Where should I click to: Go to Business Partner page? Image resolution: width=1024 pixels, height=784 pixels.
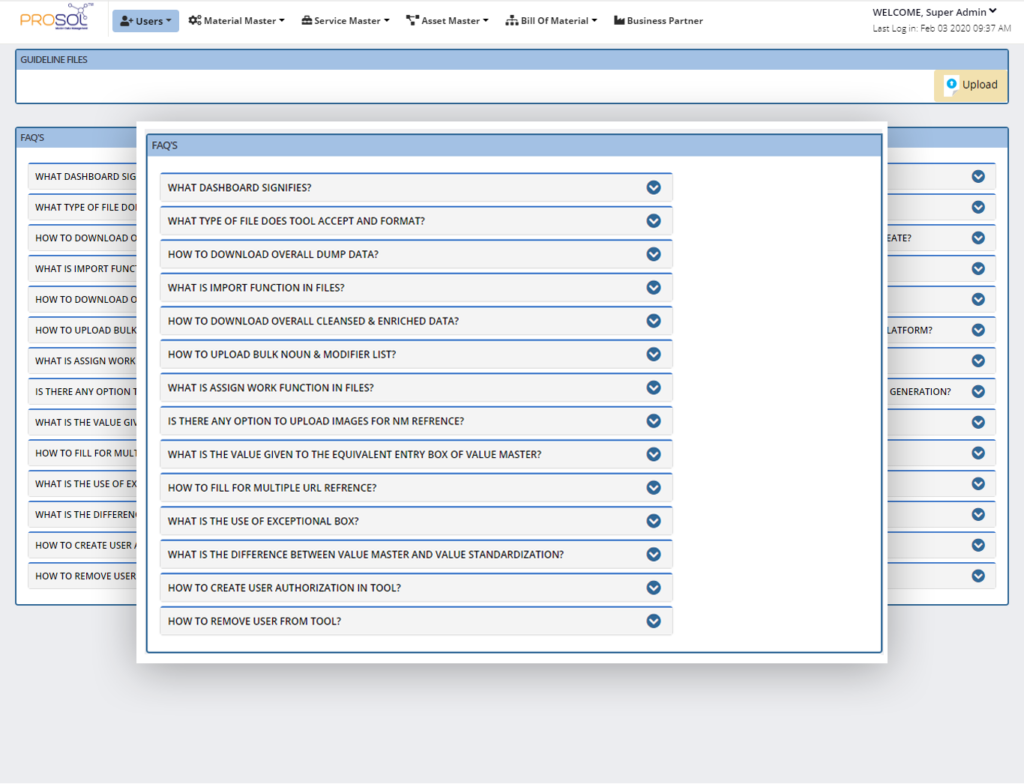658,21
